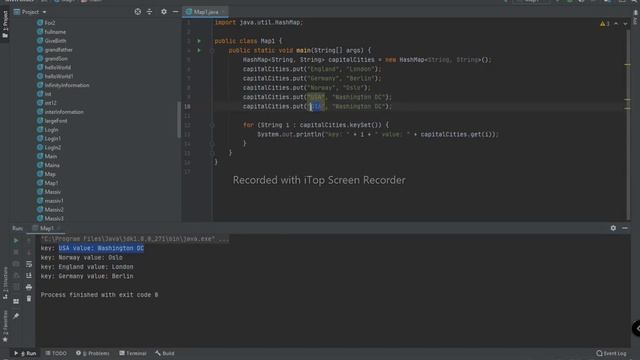640x360 pixels.
Task: Open the editor warnings indicator
Action: coord(605,24)
